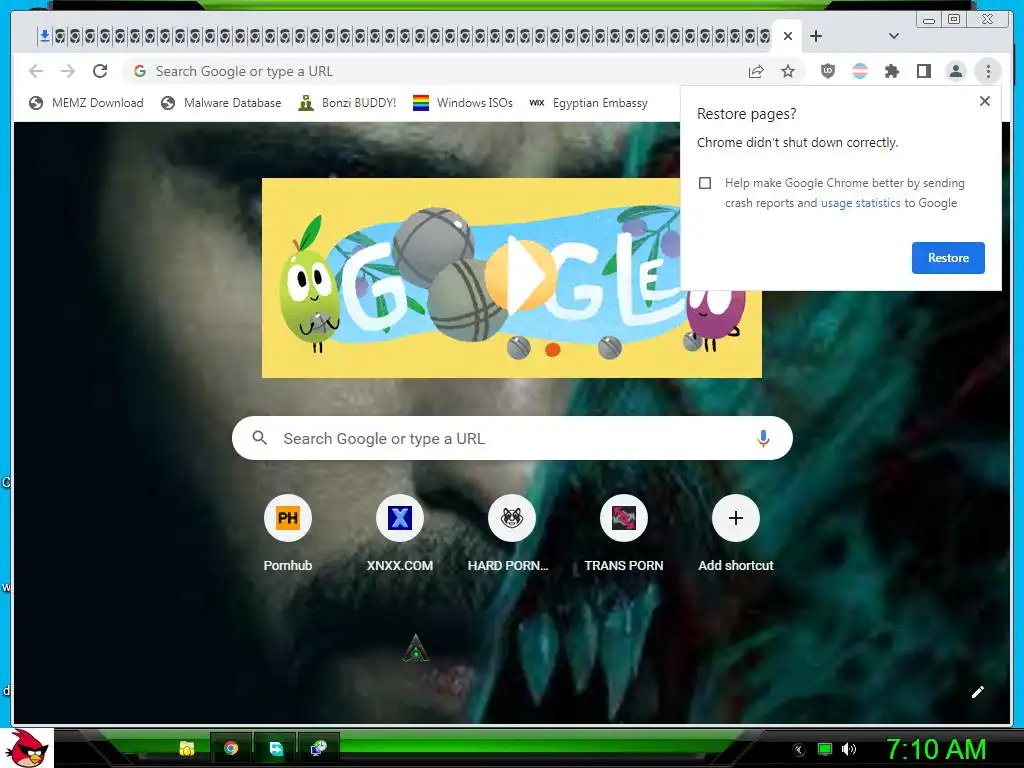Dismiss the Restore pages popup
The width and height of the screenshot is (1024, 768).
click(985, 101)
